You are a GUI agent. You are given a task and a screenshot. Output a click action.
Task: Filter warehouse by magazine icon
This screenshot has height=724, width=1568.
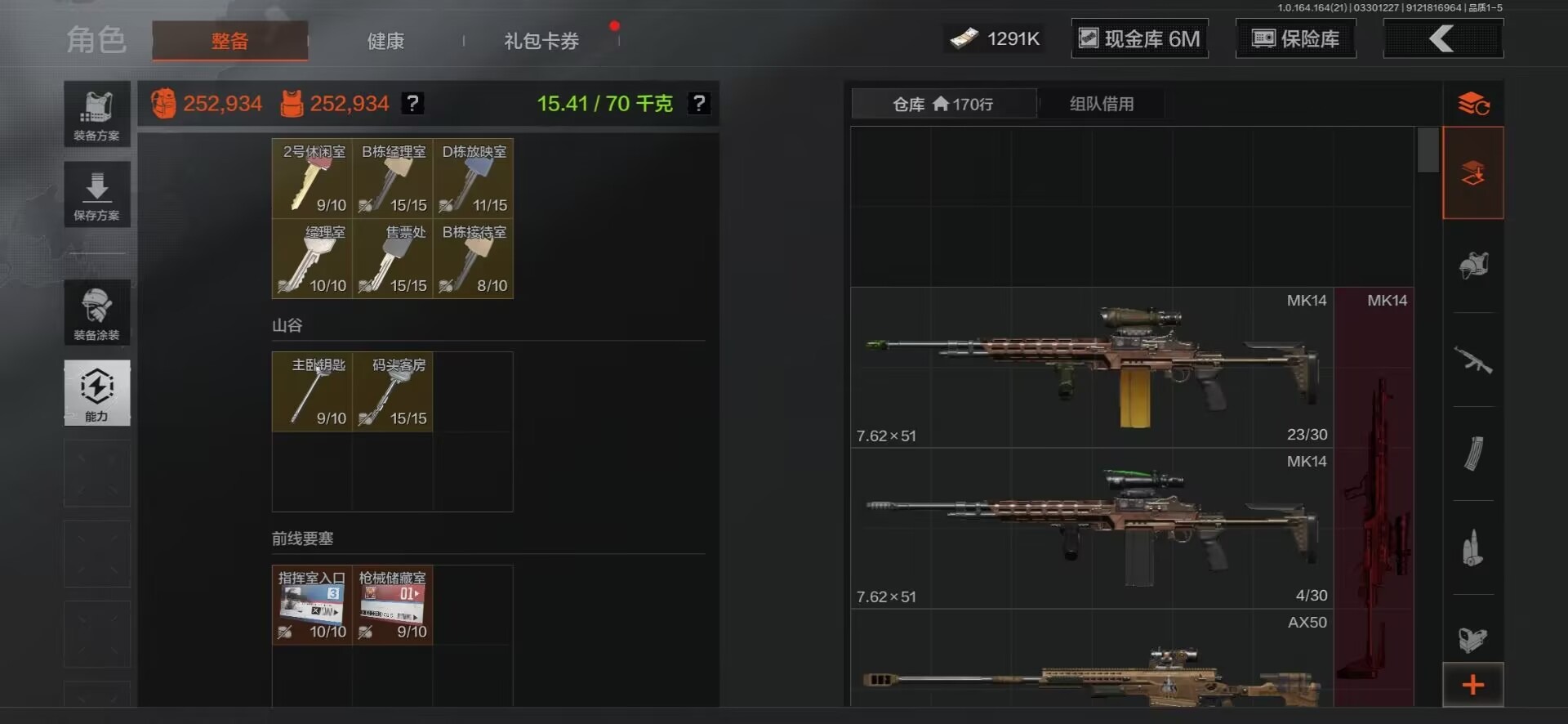point(1472,454)
